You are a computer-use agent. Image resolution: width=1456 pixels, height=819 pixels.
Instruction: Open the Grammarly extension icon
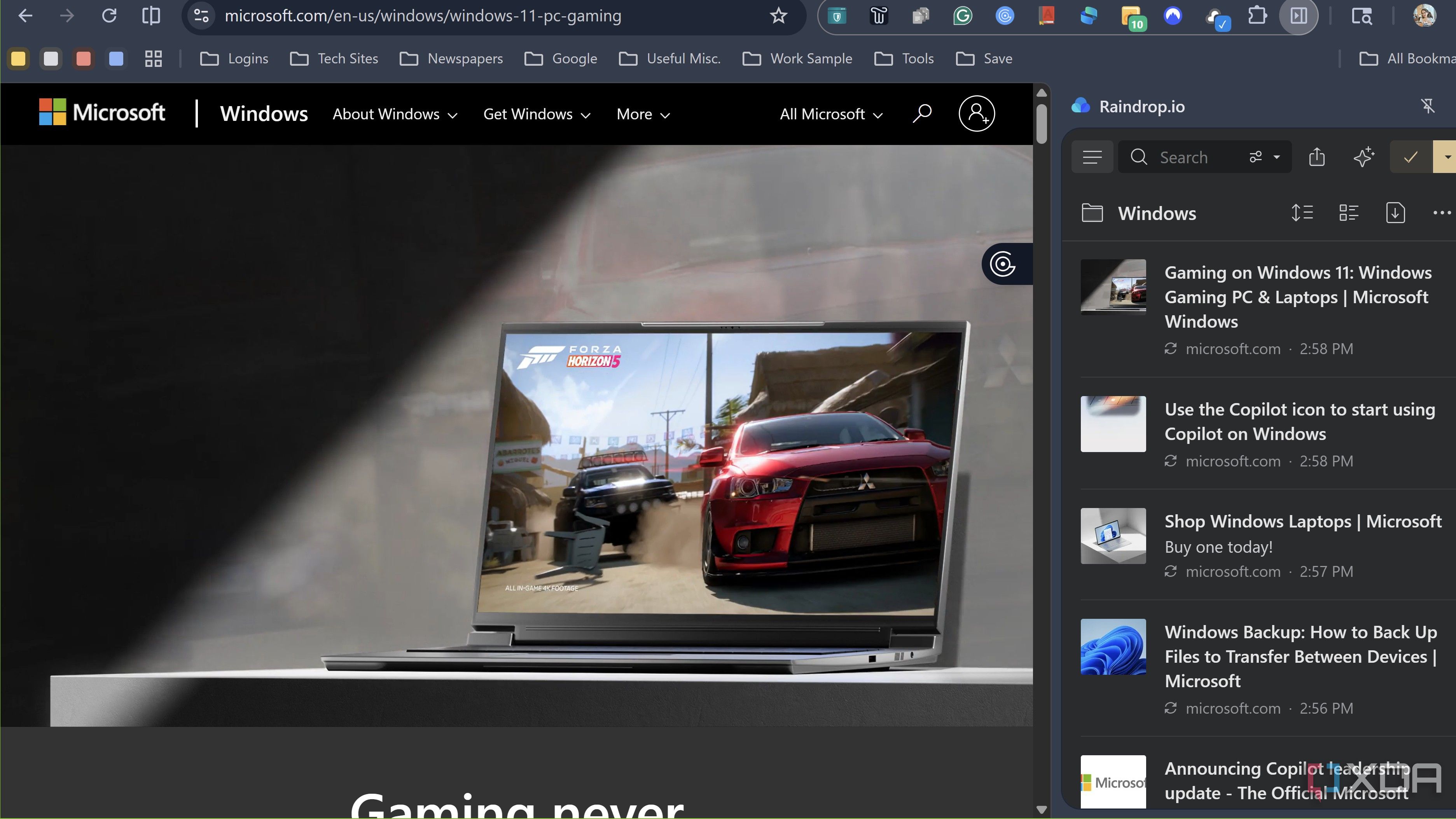(963, 16)
